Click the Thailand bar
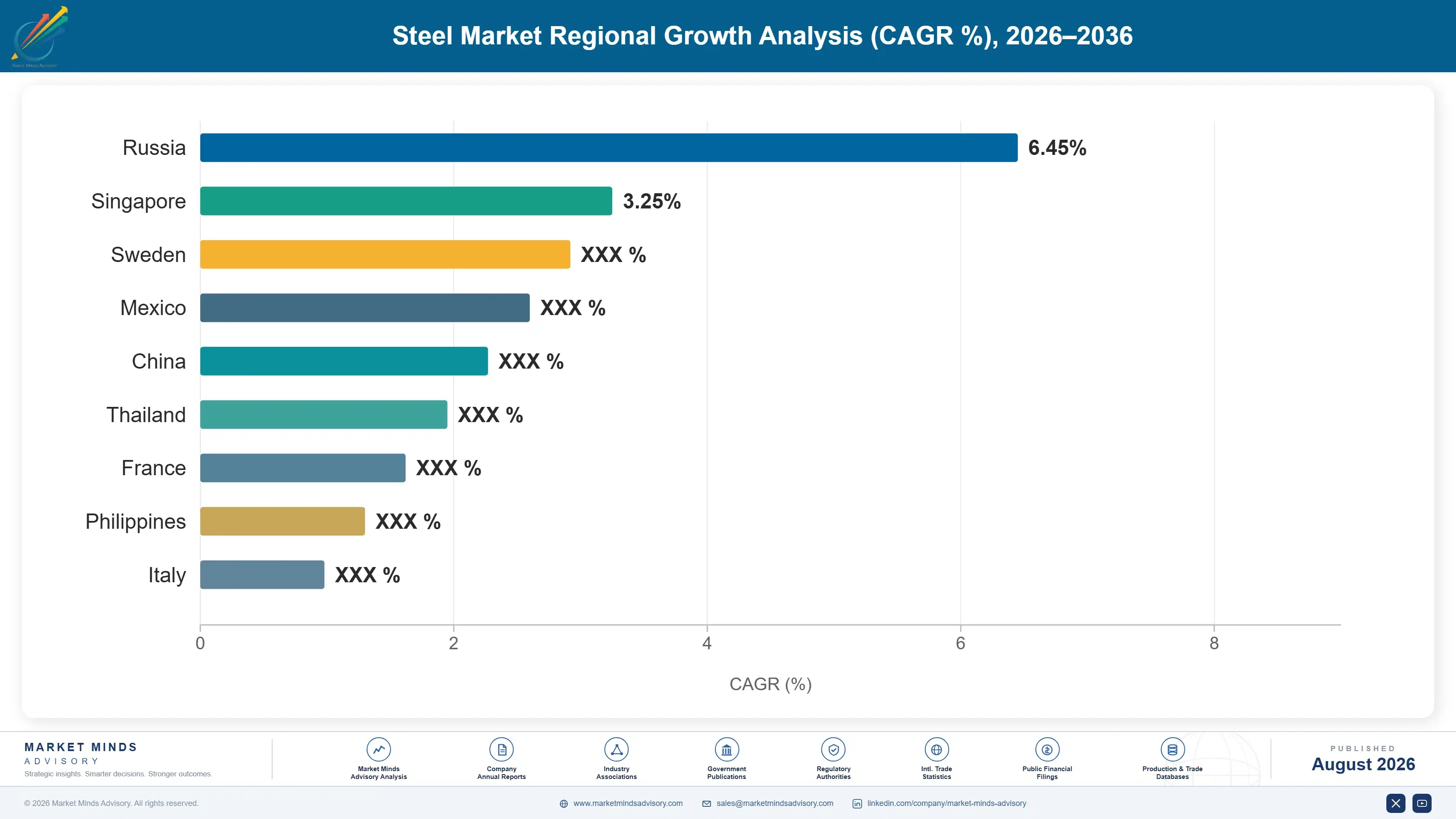 click(324, 415)
